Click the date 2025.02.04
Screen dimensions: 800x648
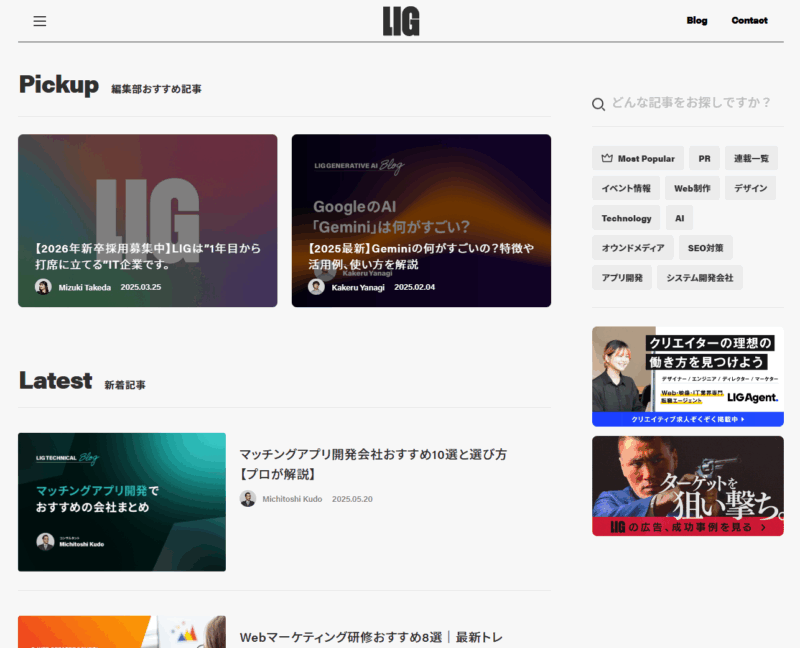point(414,287)
